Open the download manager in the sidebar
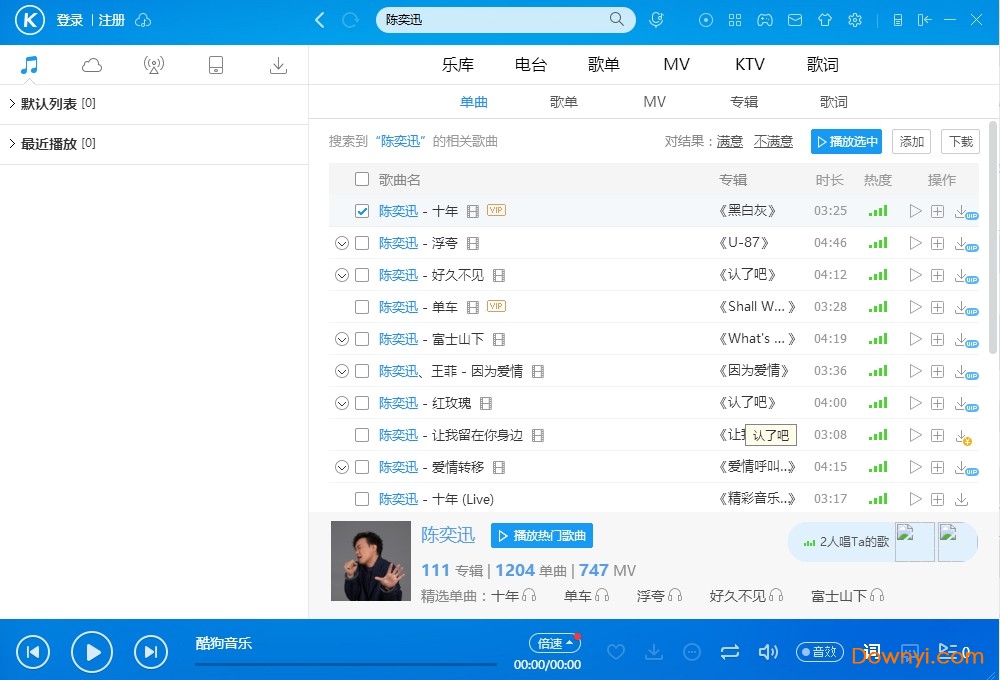The image size is (1000, 680). tap(278, 63)
